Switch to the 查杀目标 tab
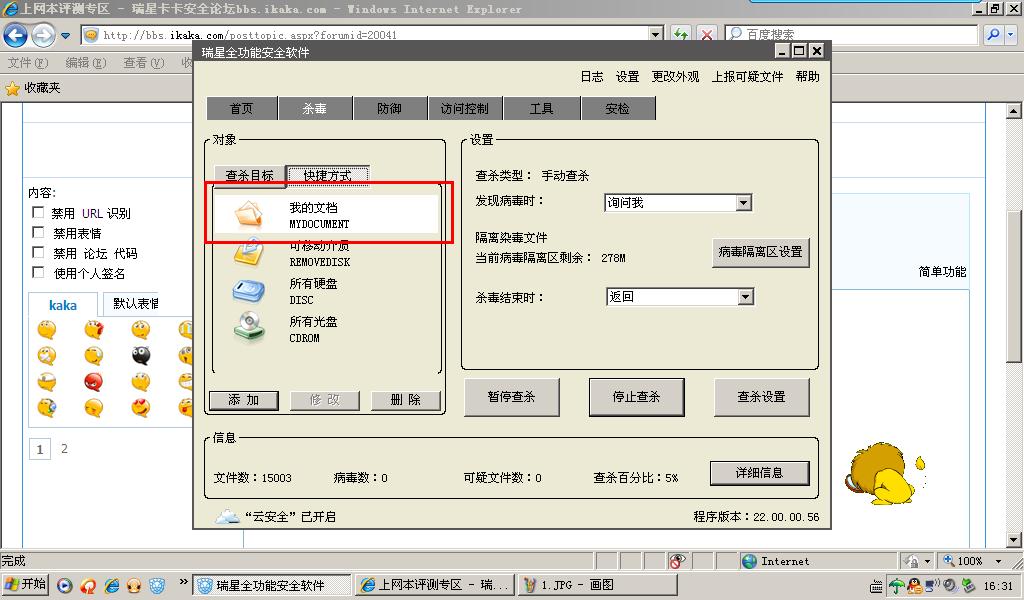 click(249, 176)
